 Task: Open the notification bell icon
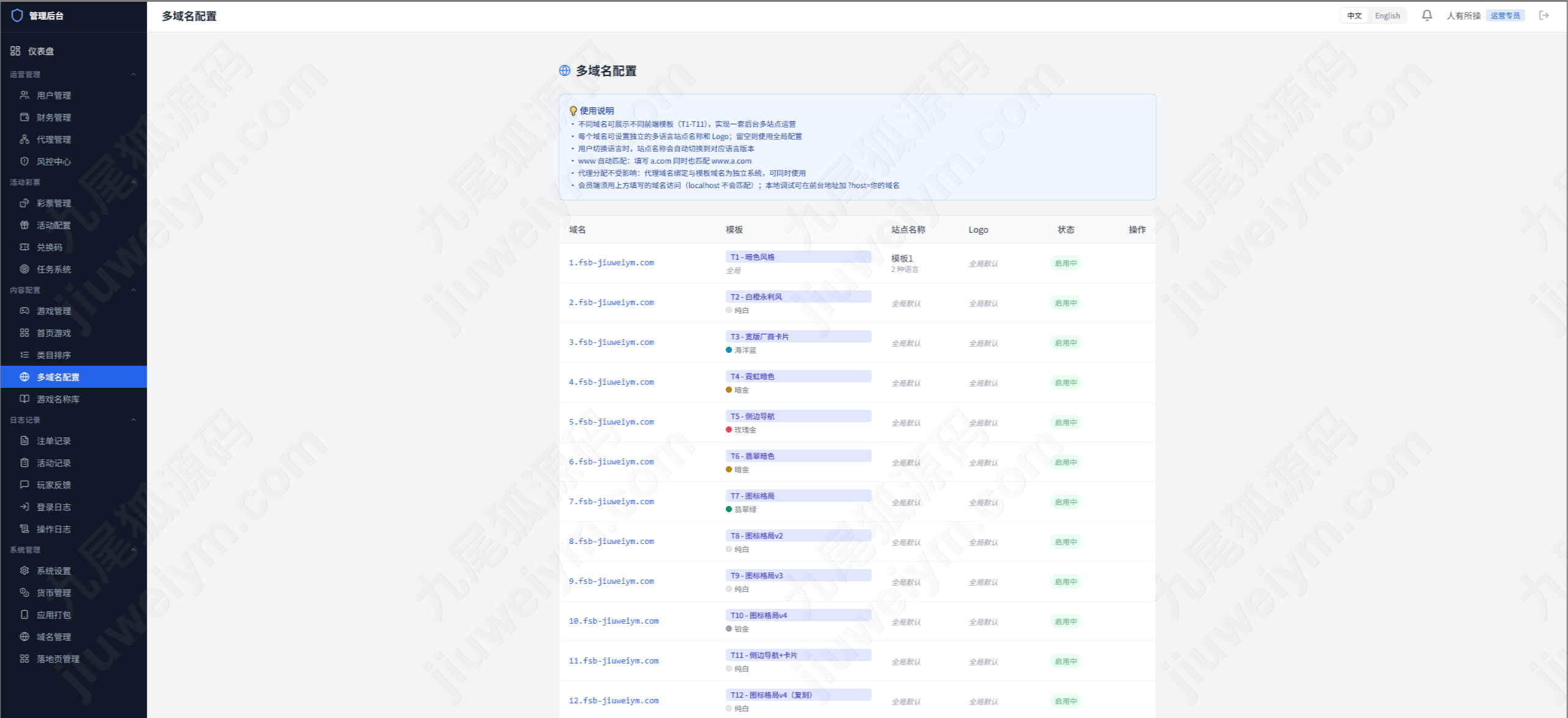[x=1427, y=15]
